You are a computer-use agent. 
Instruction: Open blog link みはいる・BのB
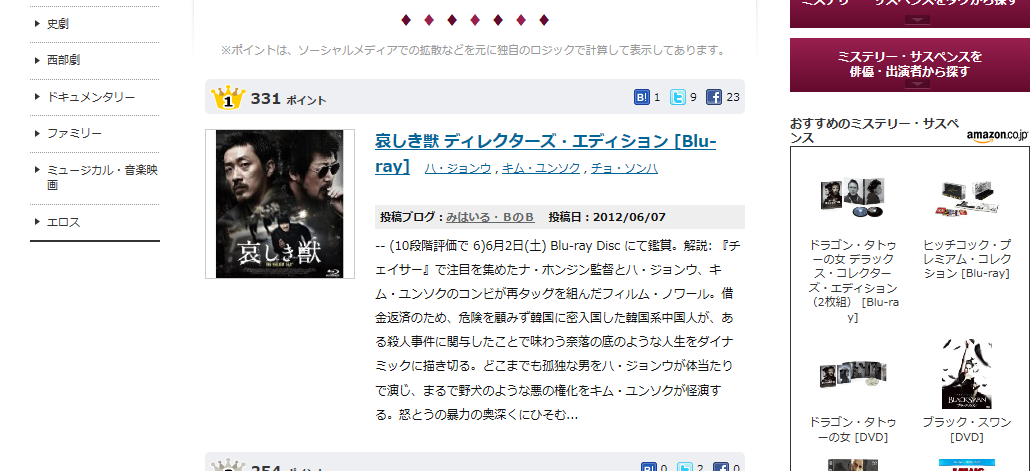coord(490,217)
